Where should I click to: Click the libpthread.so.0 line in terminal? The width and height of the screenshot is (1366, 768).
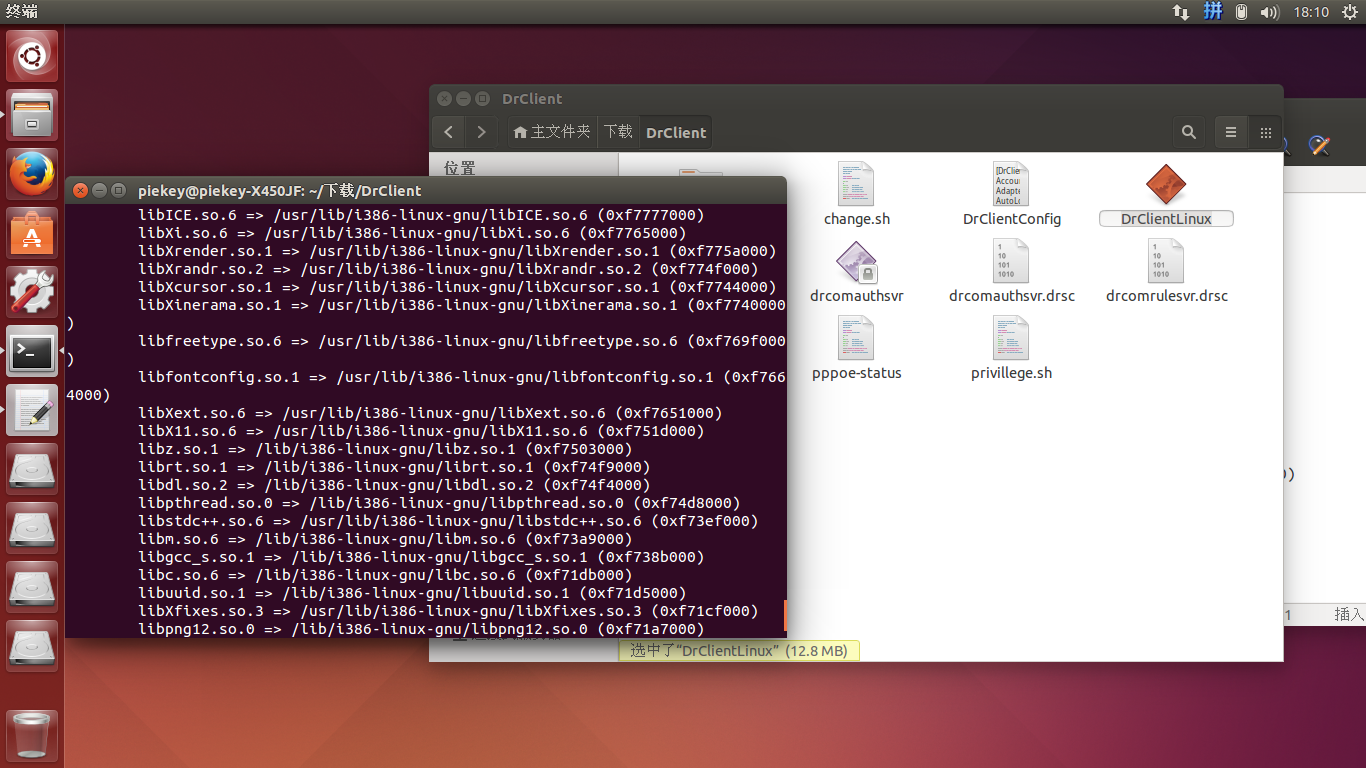pyautogui.click(x=439, y=503)
